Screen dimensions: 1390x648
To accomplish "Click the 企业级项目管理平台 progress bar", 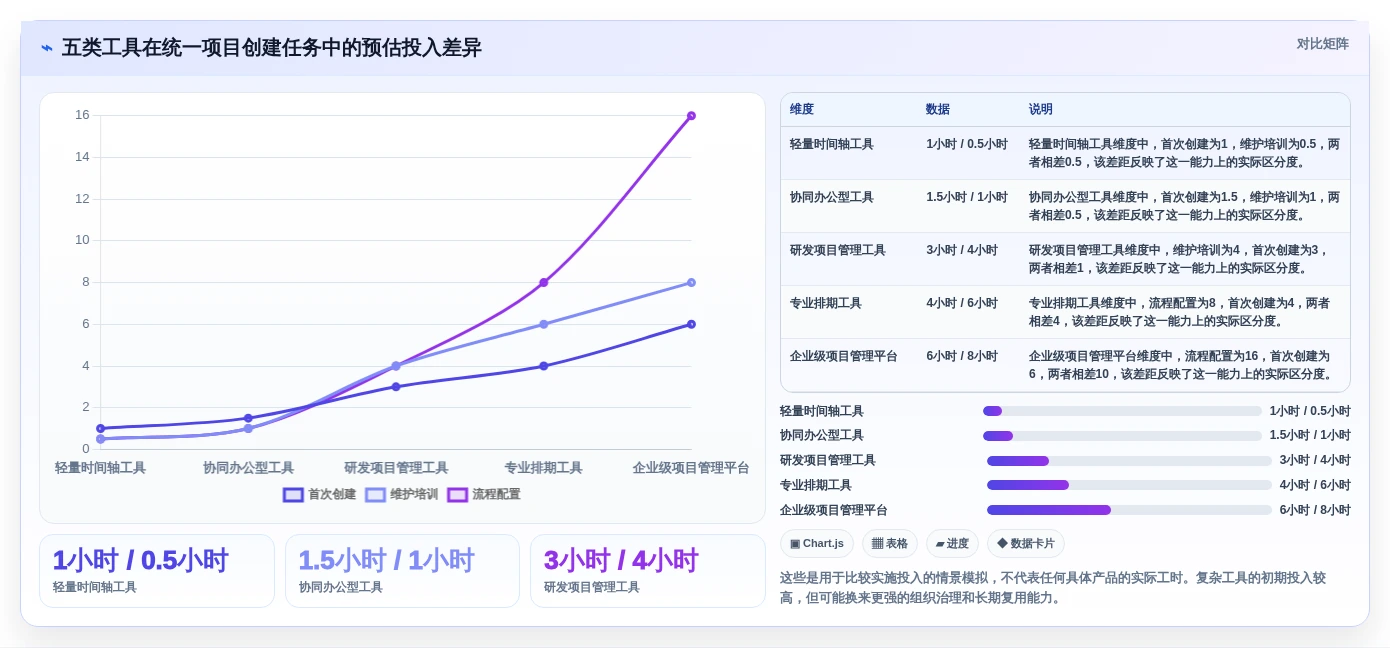I will (x=1129, y=510).
